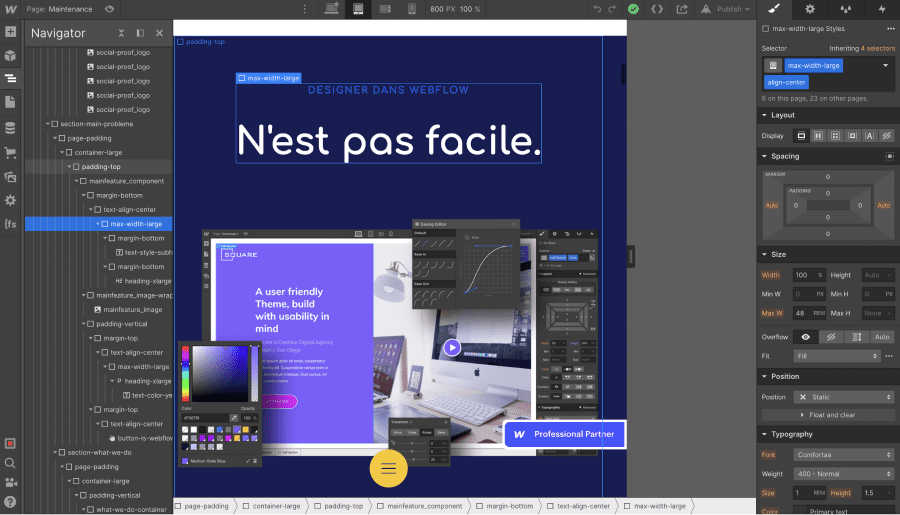Play the video in the canvas
This screenshot has width=900, height=515.
point(452,347)
